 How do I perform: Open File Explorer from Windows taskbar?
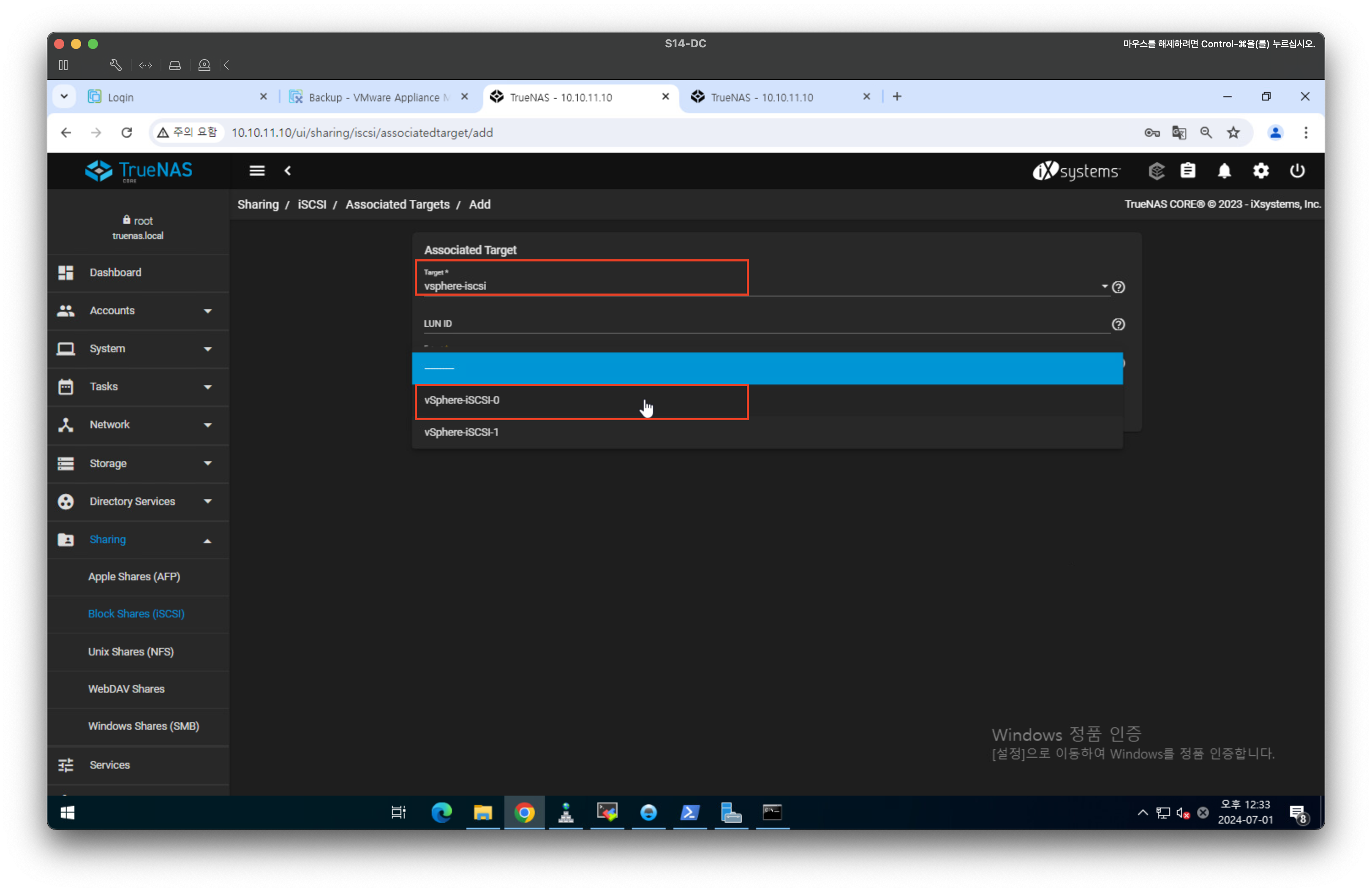[x=482, y=813]
